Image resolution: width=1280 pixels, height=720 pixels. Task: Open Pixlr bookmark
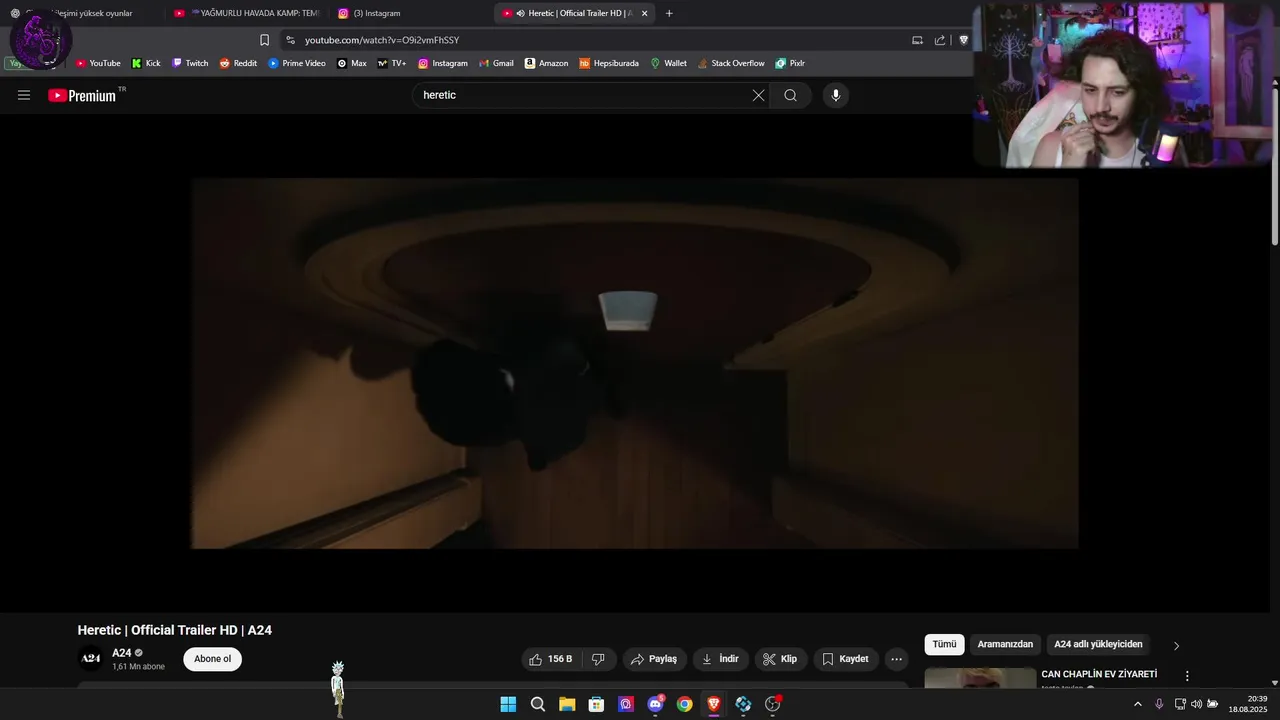[x=790, y=63]
